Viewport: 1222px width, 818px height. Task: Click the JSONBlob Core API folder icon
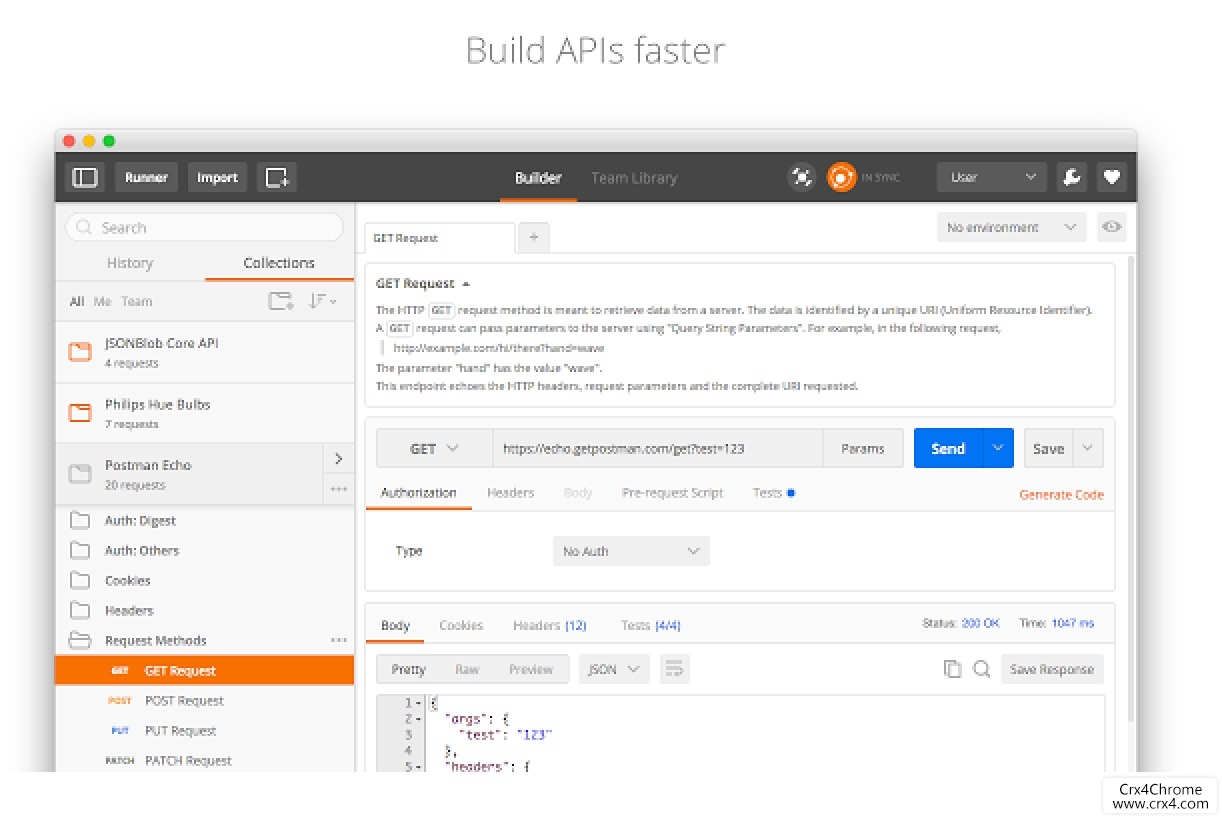click(79, 352)
